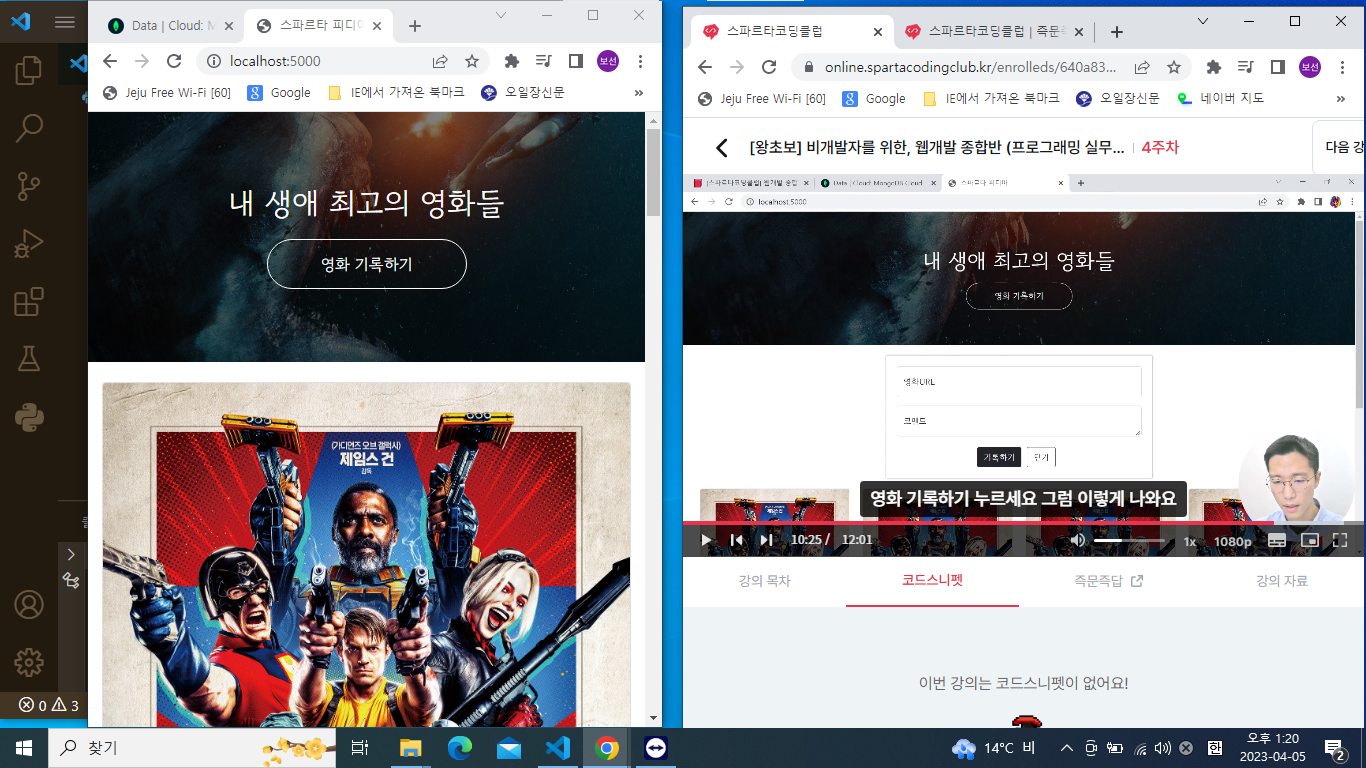Switch to Data Cloud MongoDB tab
Viewport: 1366px width, 768px height.
[x=170, y=26]
